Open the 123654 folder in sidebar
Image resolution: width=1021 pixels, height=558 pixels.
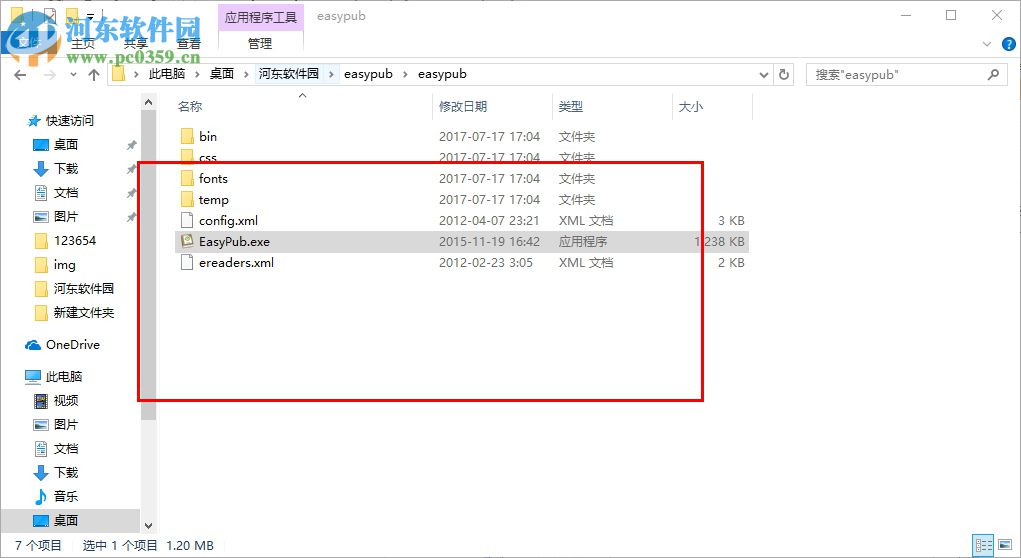click(74, 241)
